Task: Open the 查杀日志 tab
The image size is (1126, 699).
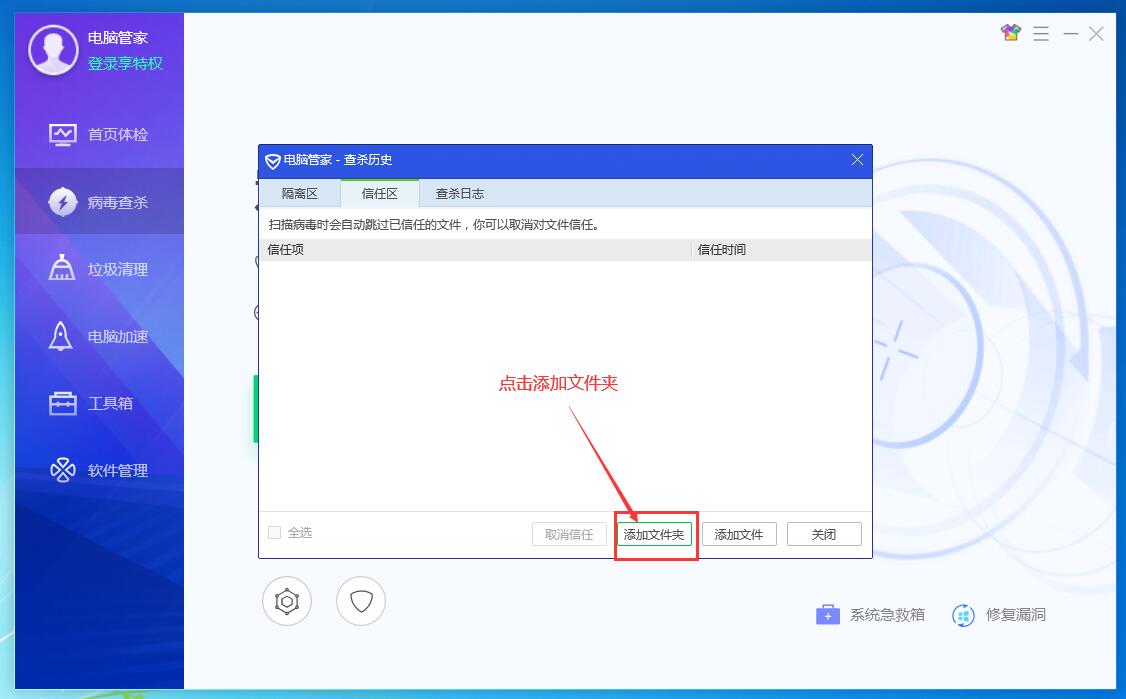Action: pyautogui.click(x=460, y=193)
